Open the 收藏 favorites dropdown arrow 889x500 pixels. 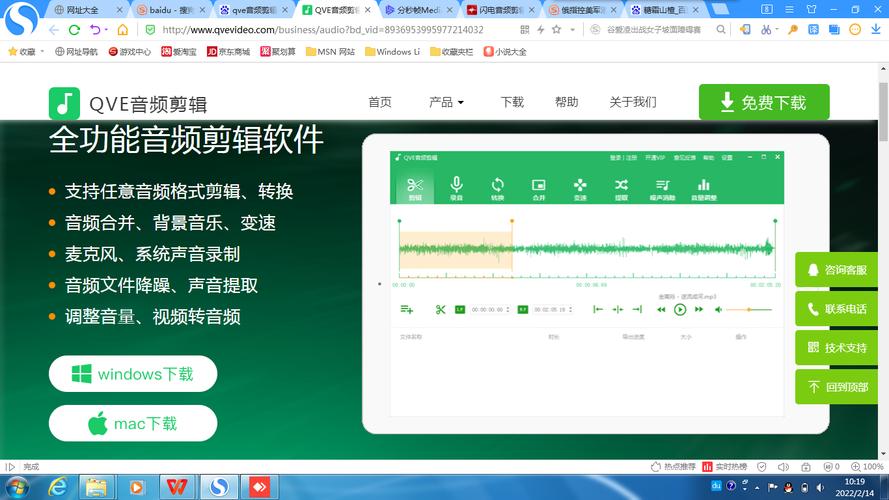[x=42, y=52]
